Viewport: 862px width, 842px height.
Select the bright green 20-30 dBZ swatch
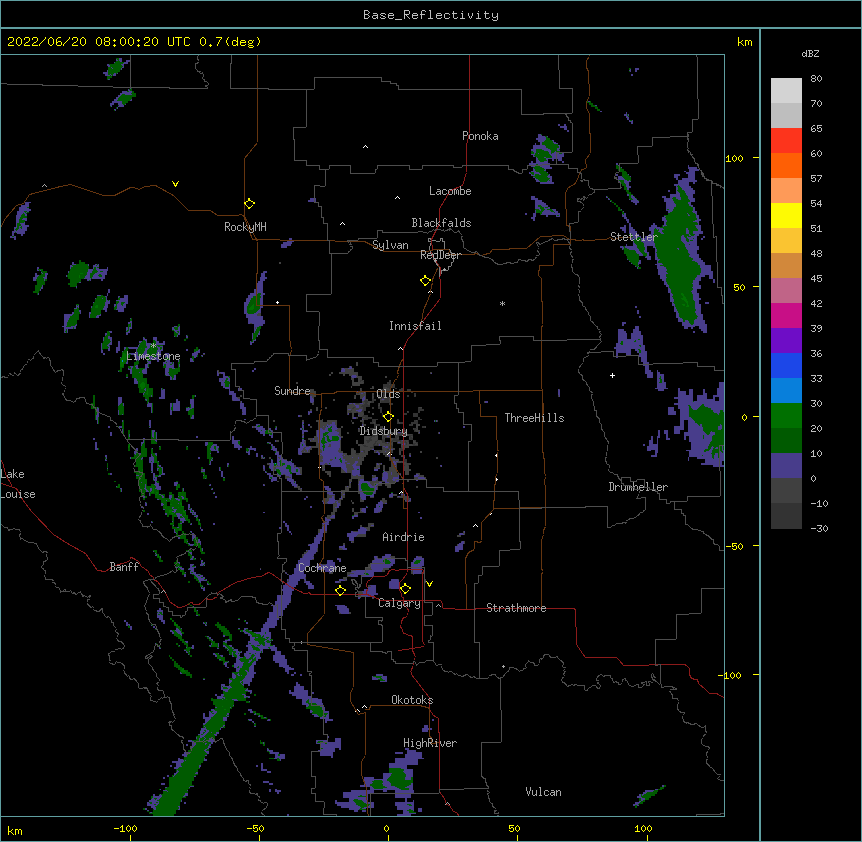(x=786, y=416)
